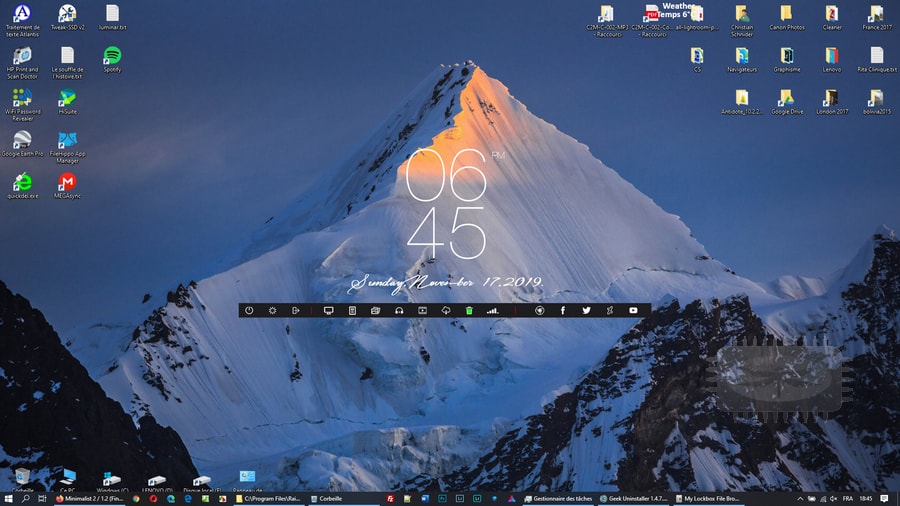Open Google Drive desktop folder
This screenshot has width=900, height=506.
tap(787, 102)
